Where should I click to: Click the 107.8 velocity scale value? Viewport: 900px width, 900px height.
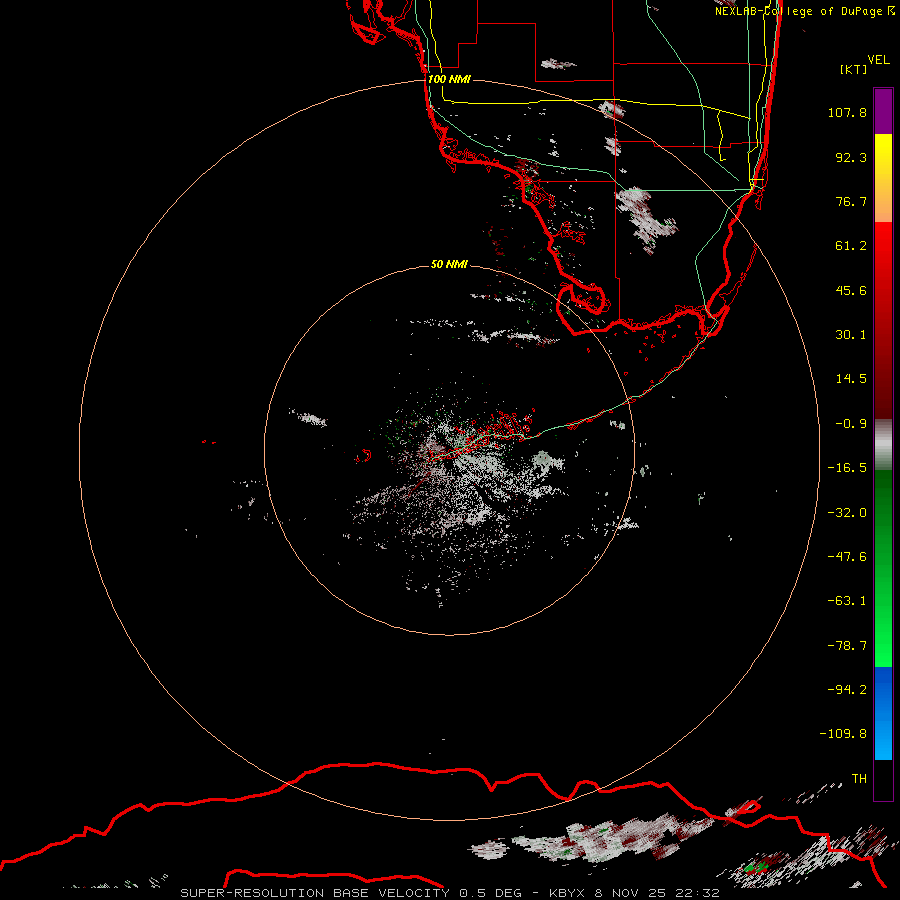847,112
